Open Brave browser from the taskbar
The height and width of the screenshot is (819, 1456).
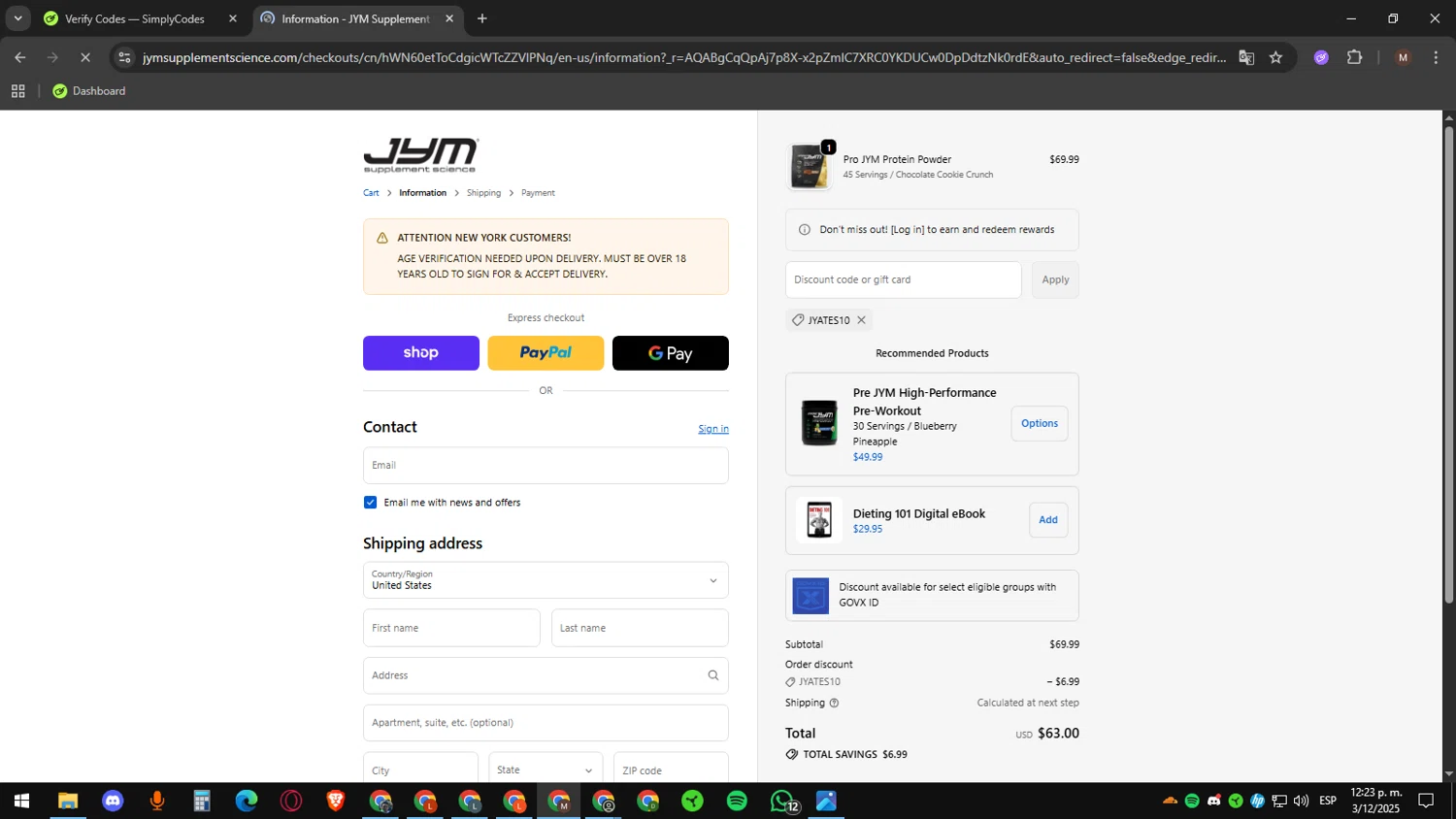336,802
